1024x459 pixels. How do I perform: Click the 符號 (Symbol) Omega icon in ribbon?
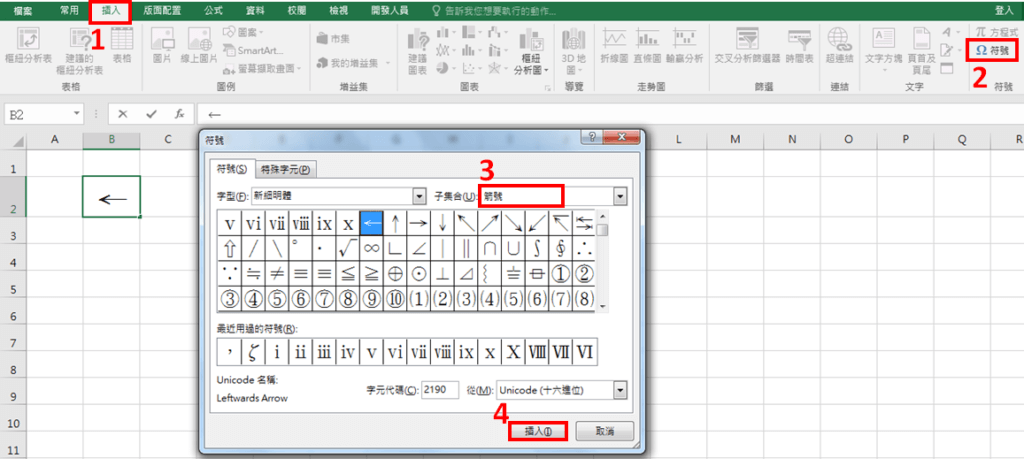(x=991, y=50)
